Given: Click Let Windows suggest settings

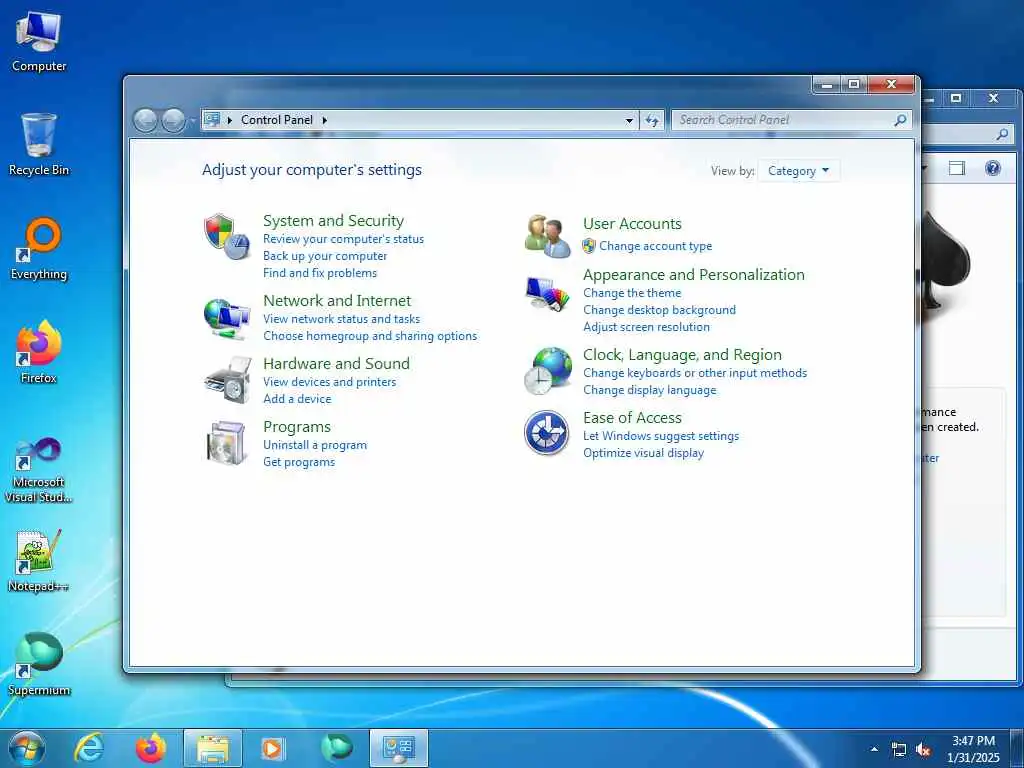Looking at the screenshot, I should point(661,436).
